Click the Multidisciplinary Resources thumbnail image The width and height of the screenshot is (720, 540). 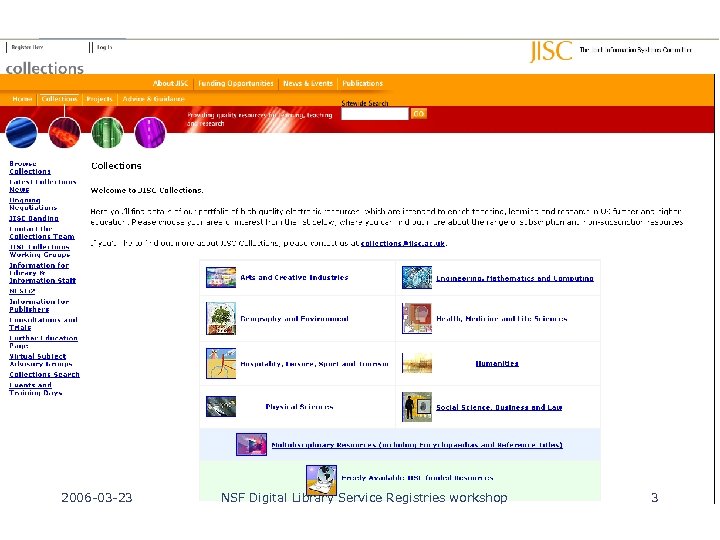[x=251, y=444]
